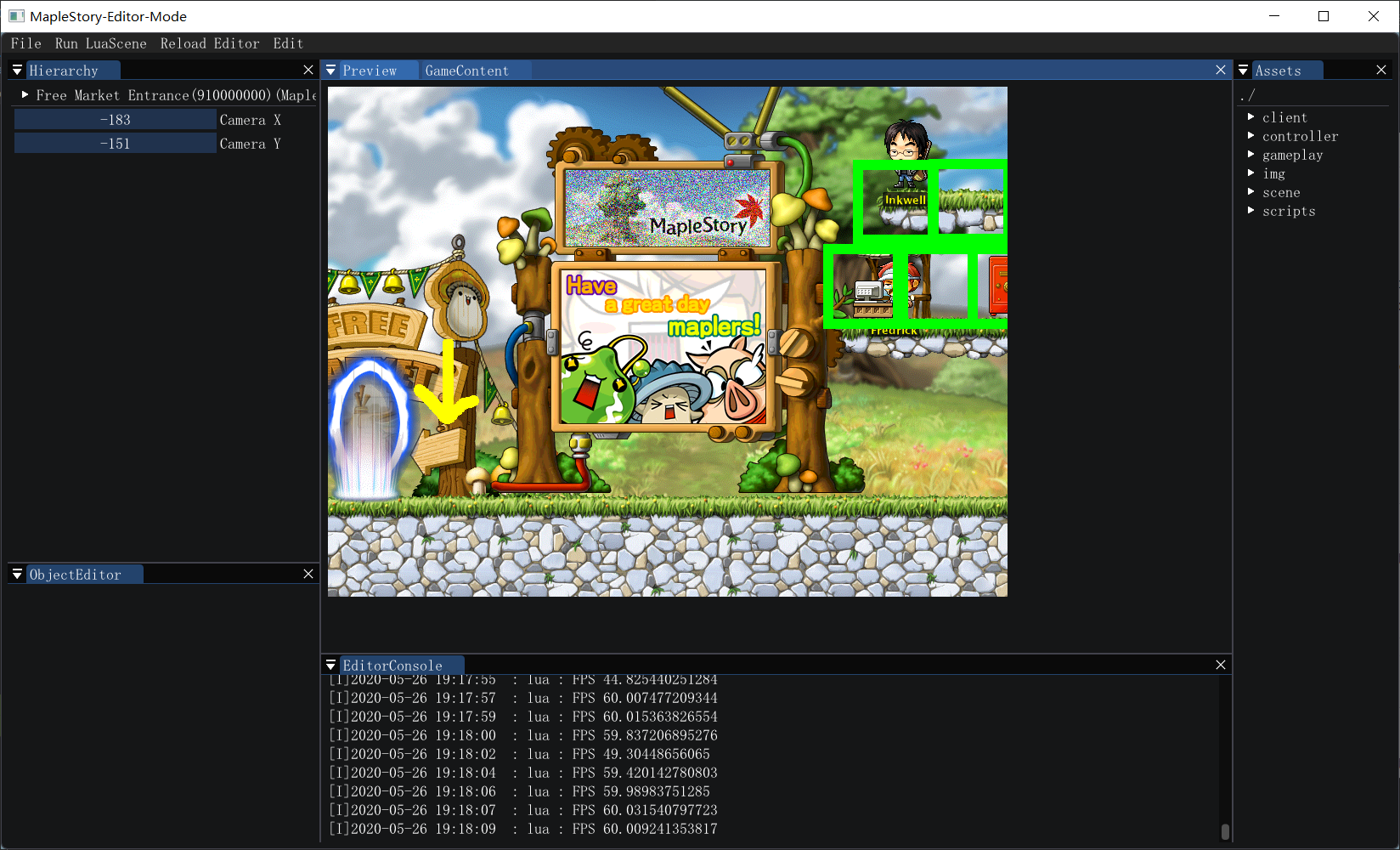Close the Assets panel
1400x850 pixels.
tap(1381, 71)
